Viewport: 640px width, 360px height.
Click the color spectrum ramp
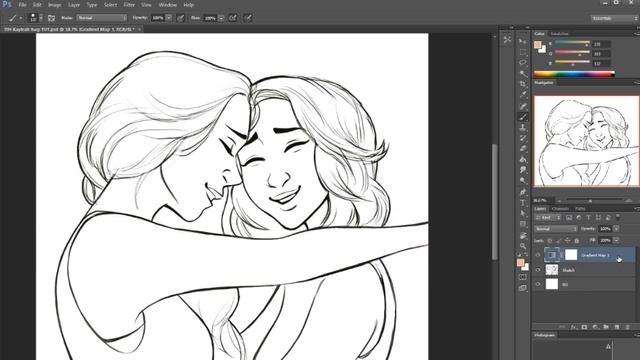574,74
